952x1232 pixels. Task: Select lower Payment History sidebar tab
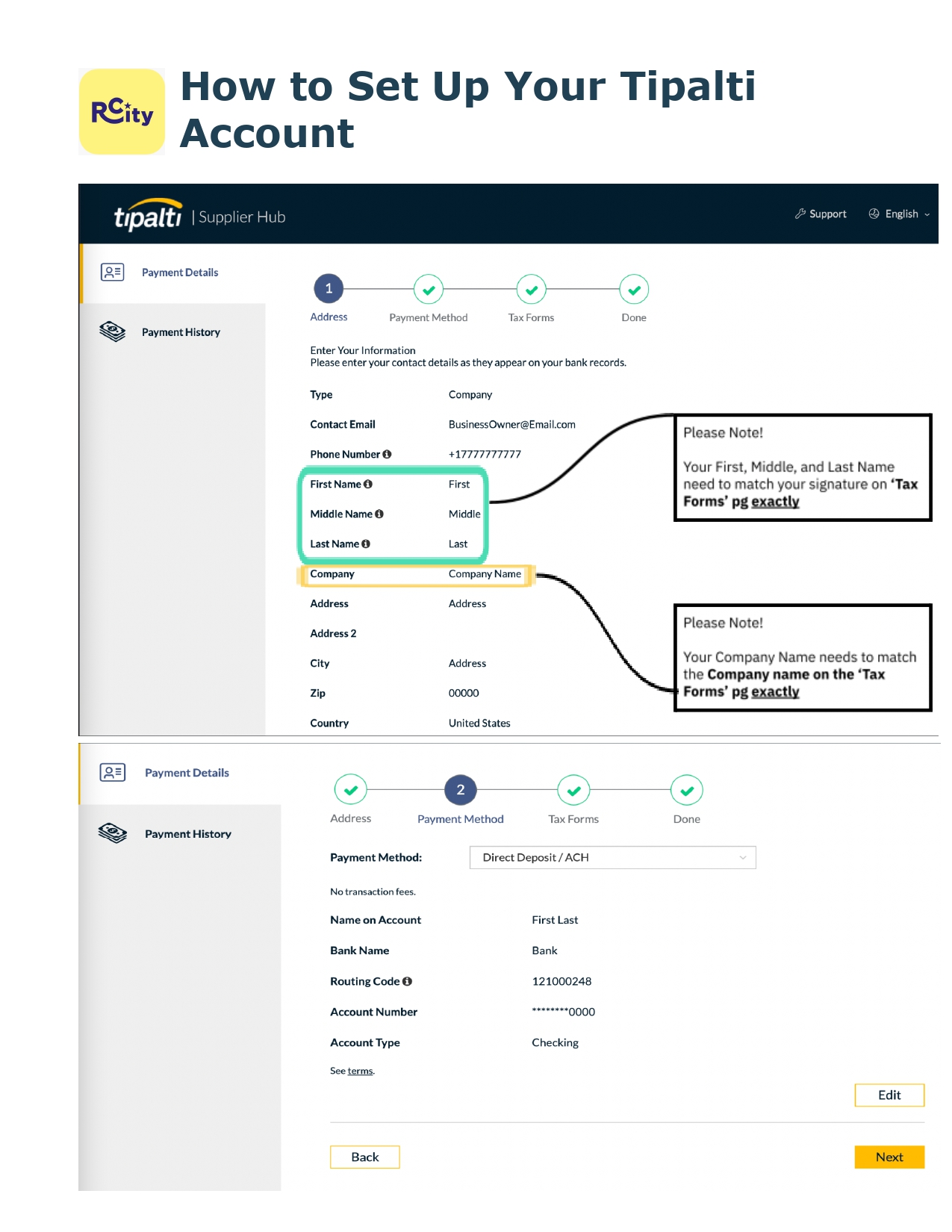pos(181,834)
